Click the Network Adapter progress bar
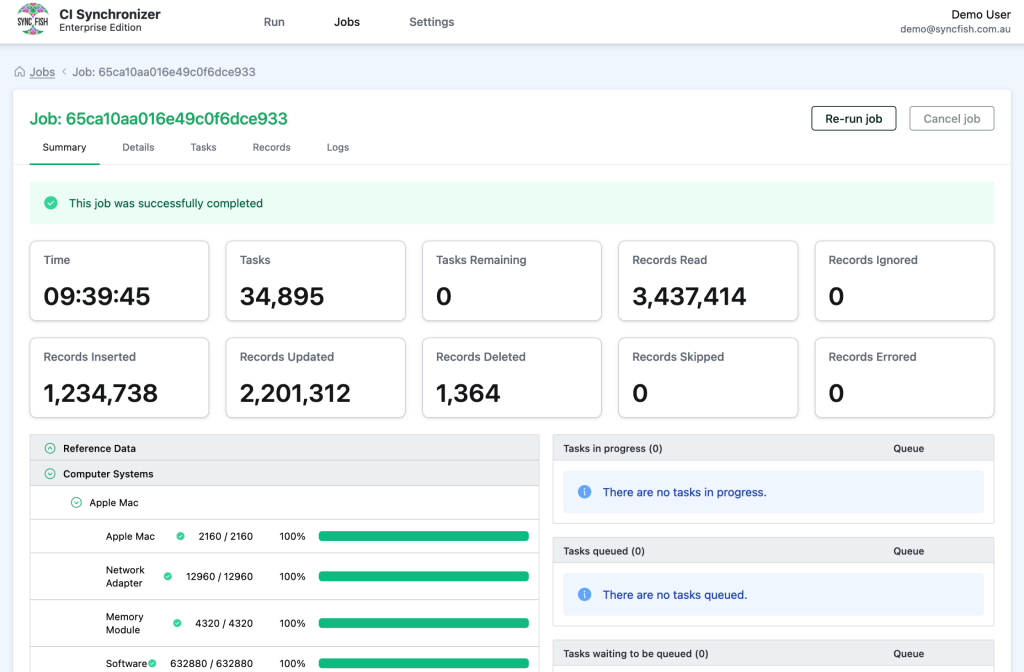 click(422, 576)
